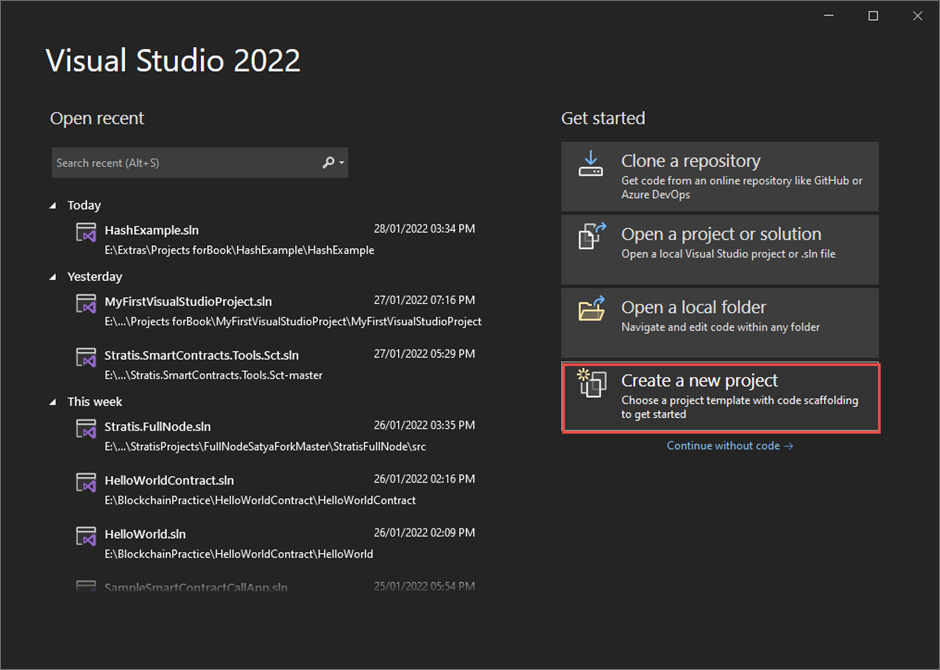Screen dimensions: 940x670
Task: Click the magnifier icon in the search box
Action: pos(326,162)
